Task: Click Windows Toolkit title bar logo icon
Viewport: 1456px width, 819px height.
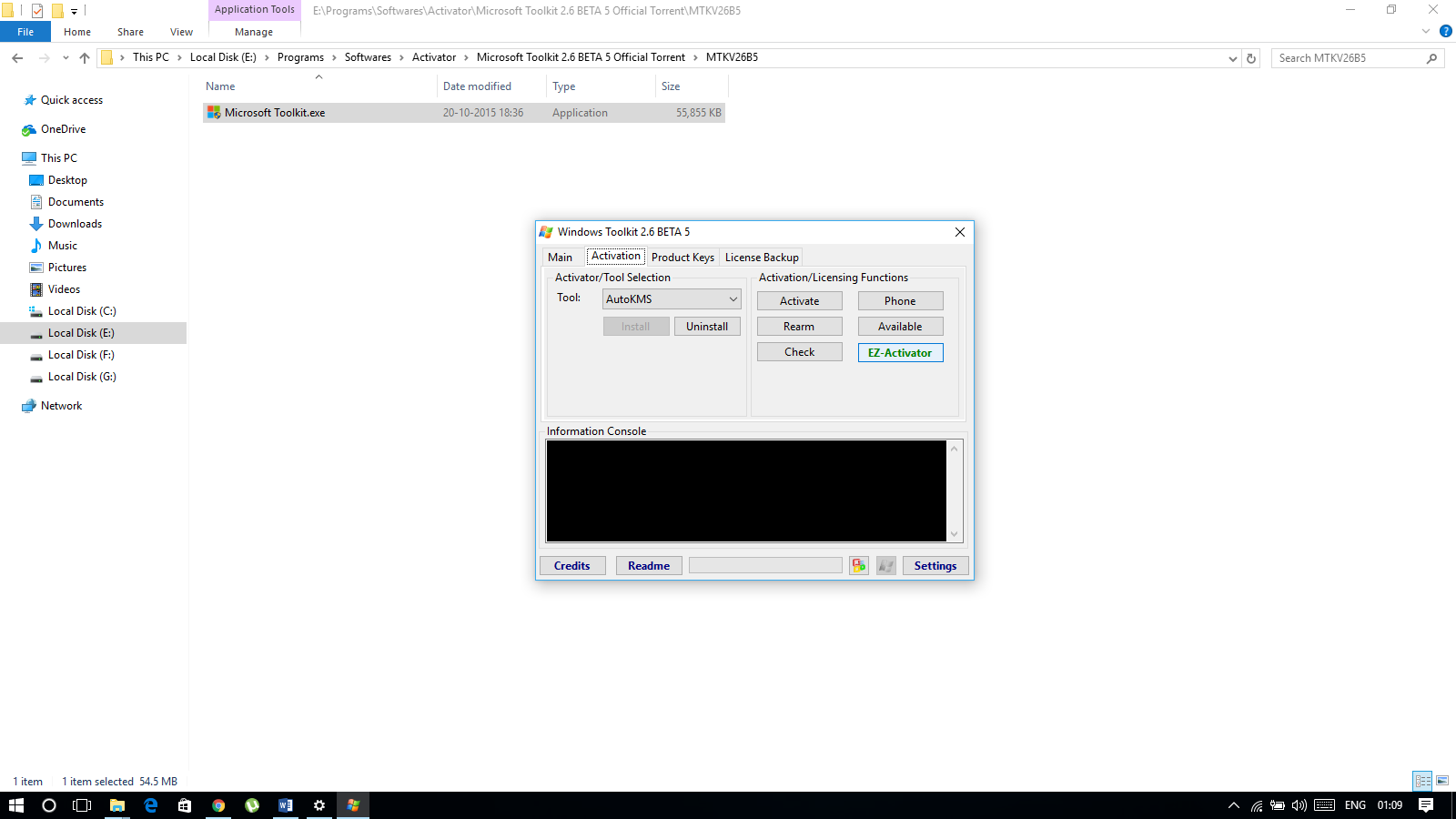Action: [x=546, y=232]
